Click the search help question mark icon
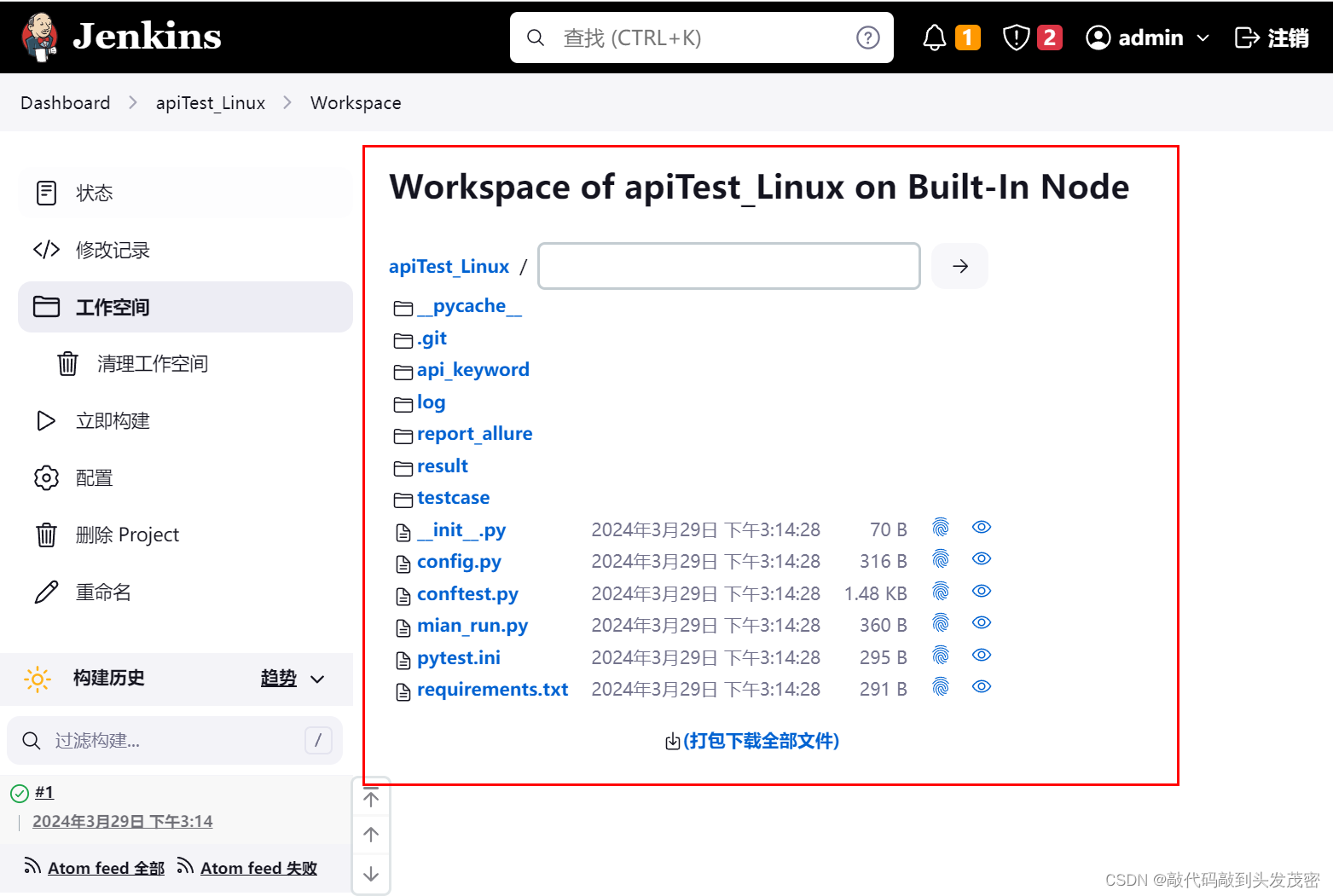The height and width of the screenshot is (896, 1333). pos(867,38)
